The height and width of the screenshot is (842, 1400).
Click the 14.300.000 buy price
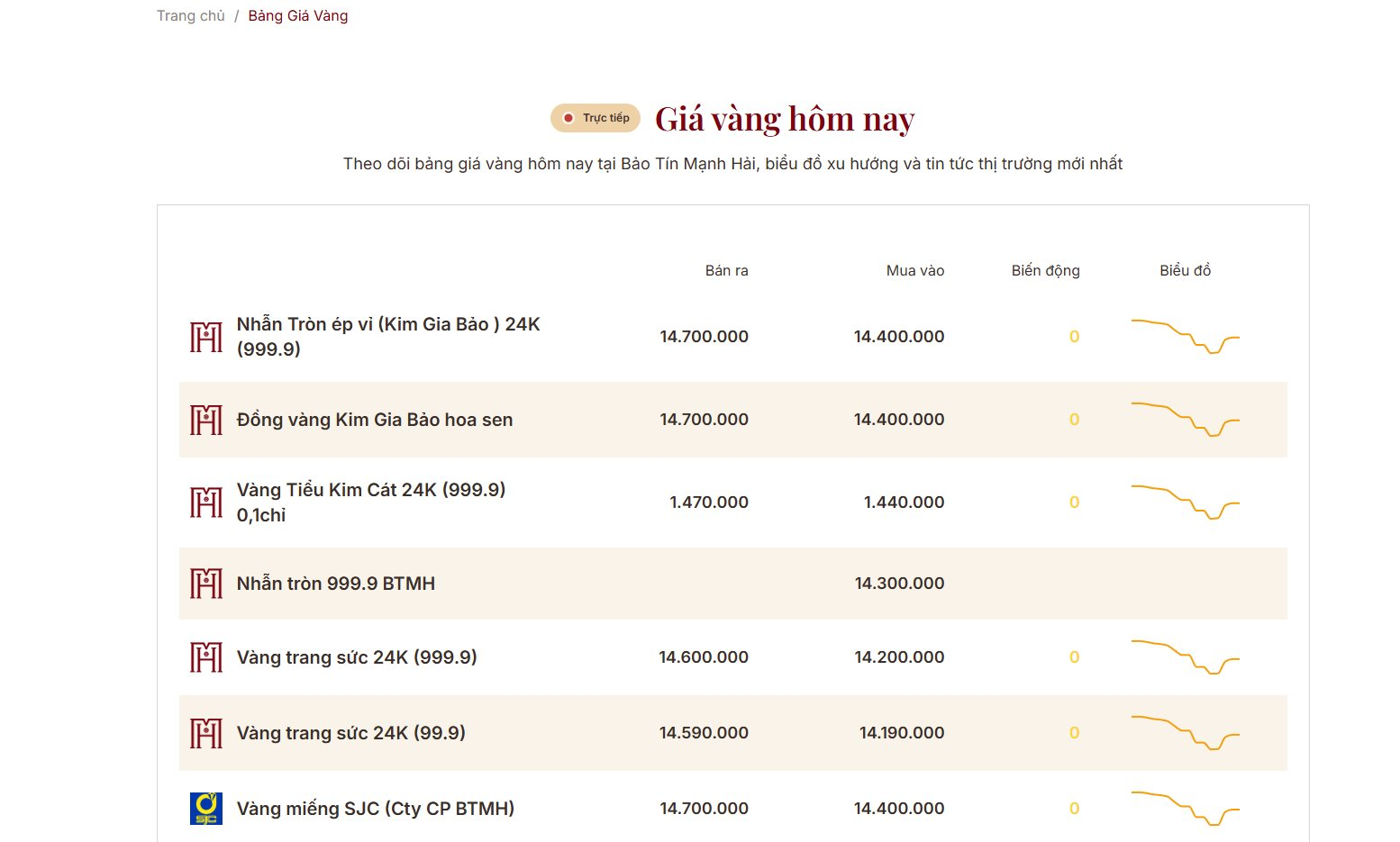pos(899,584)
